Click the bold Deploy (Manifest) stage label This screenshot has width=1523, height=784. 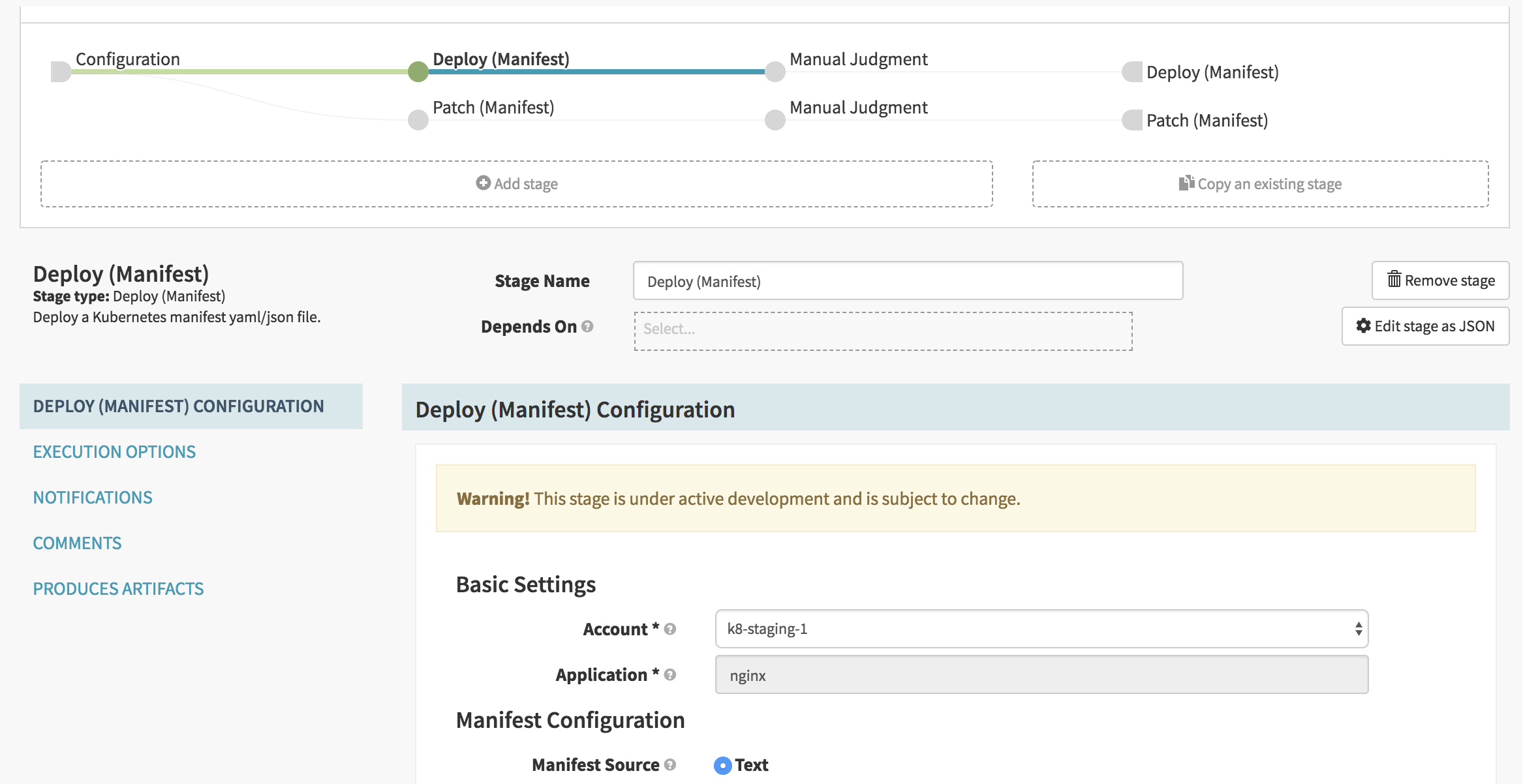coord(501,59)
